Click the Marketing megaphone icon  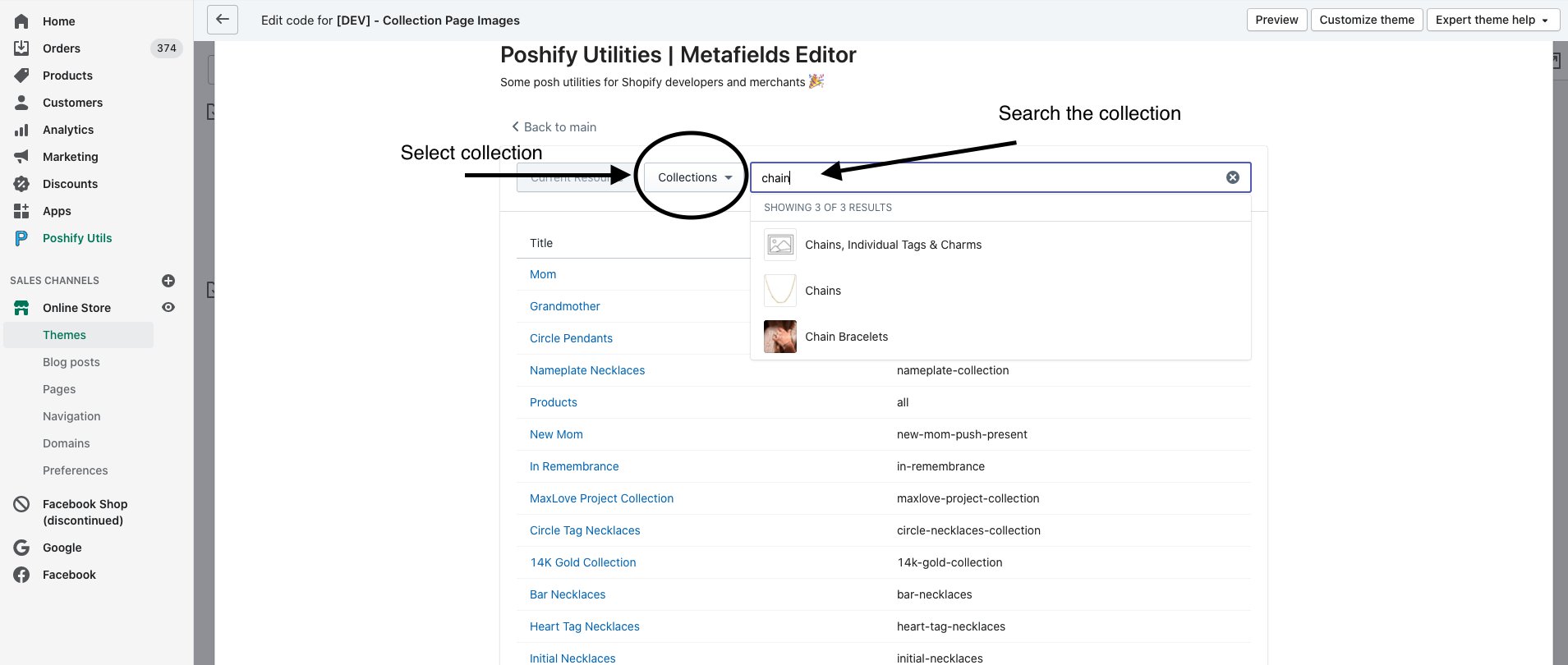pyautogui.click(x=22, y=157)
